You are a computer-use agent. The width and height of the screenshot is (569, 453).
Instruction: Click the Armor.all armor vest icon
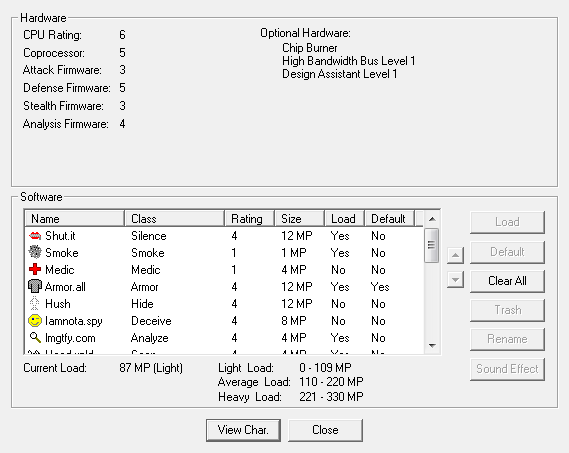tap(35, 286)
